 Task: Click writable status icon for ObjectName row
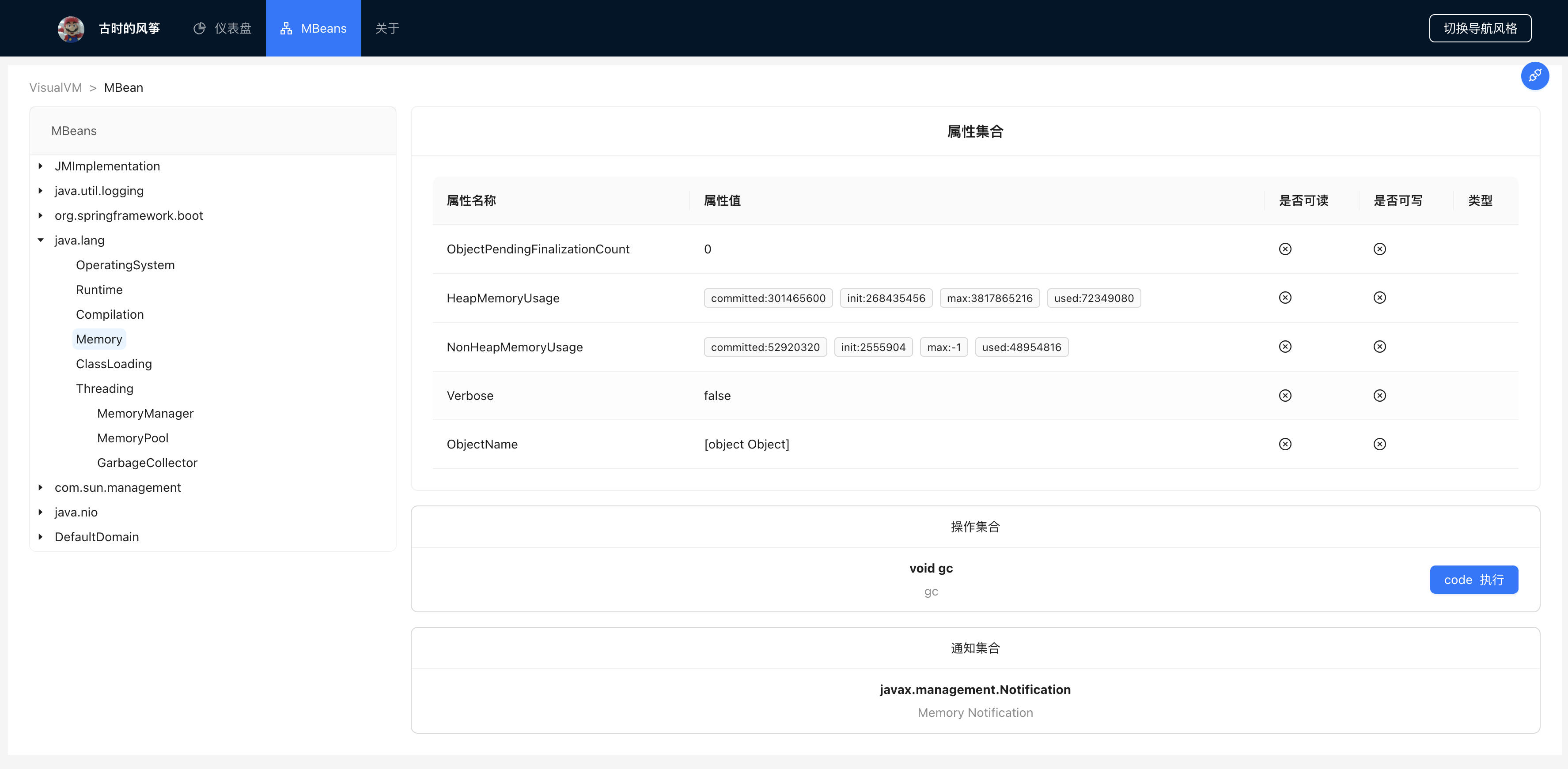click(1379, 444)
